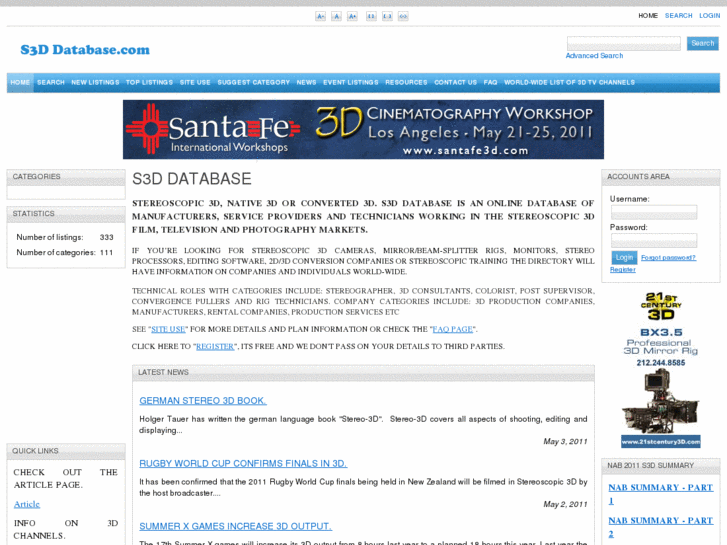Viewport: 727px width, 545px height.
Task: Select the narrow page width icon
Action: click(x=371, y=16)
